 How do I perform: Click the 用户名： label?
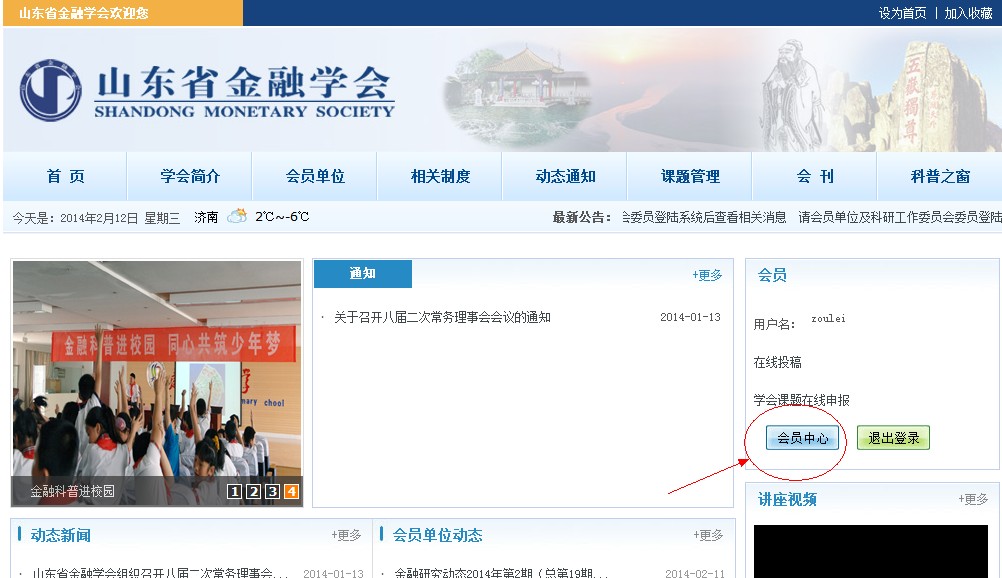click(x=775, y=324)
